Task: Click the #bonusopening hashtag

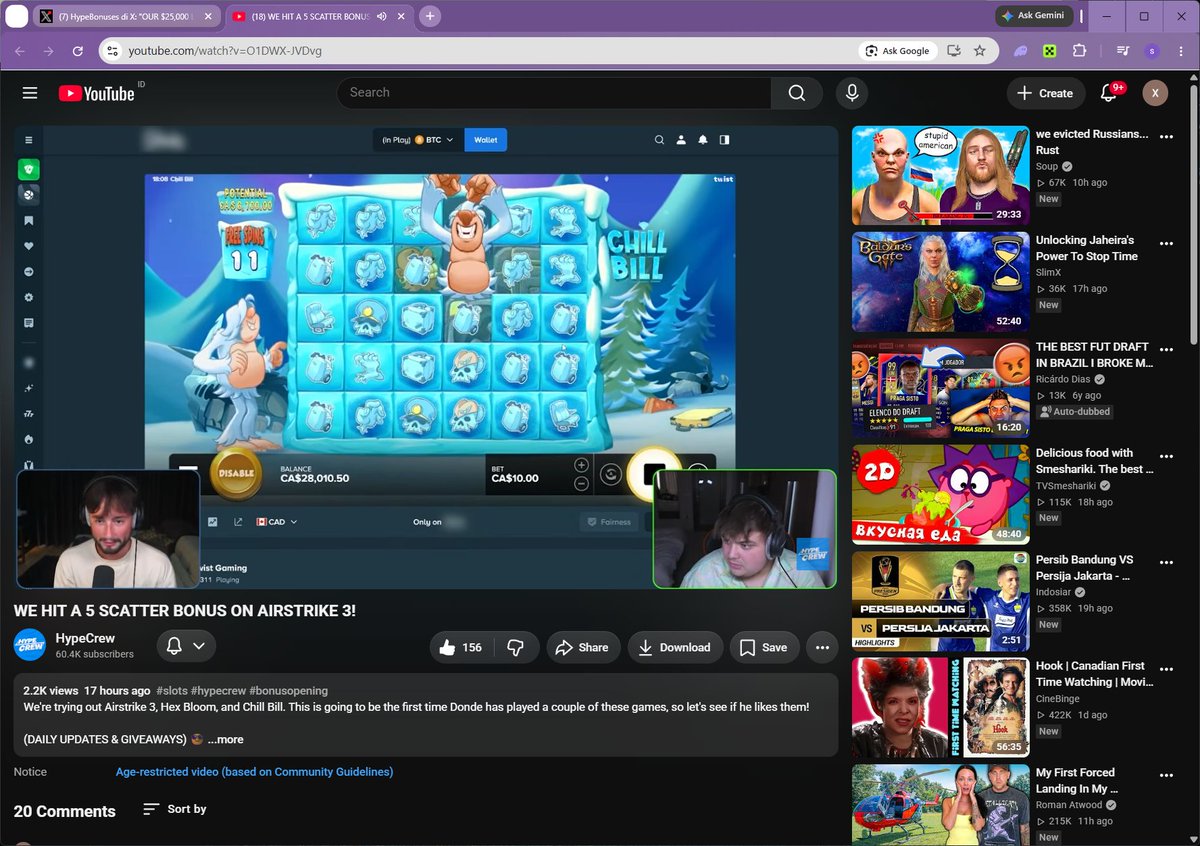Action: [288, 690]
